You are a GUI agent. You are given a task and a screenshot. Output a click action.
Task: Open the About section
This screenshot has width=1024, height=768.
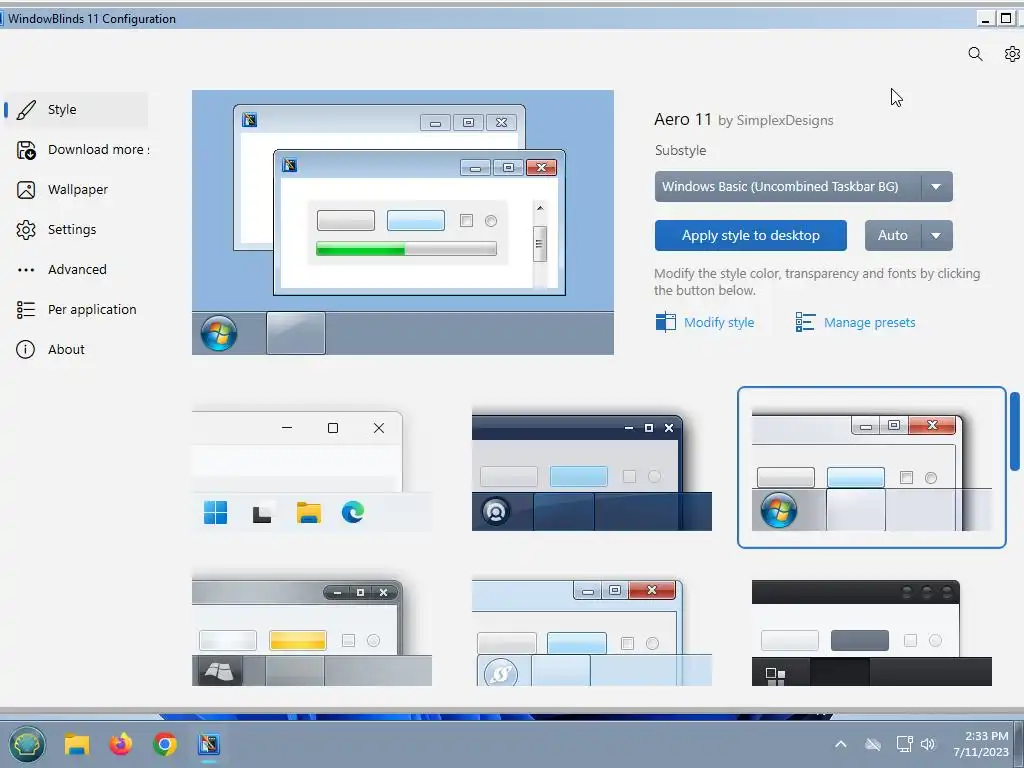tap(76, 349)
